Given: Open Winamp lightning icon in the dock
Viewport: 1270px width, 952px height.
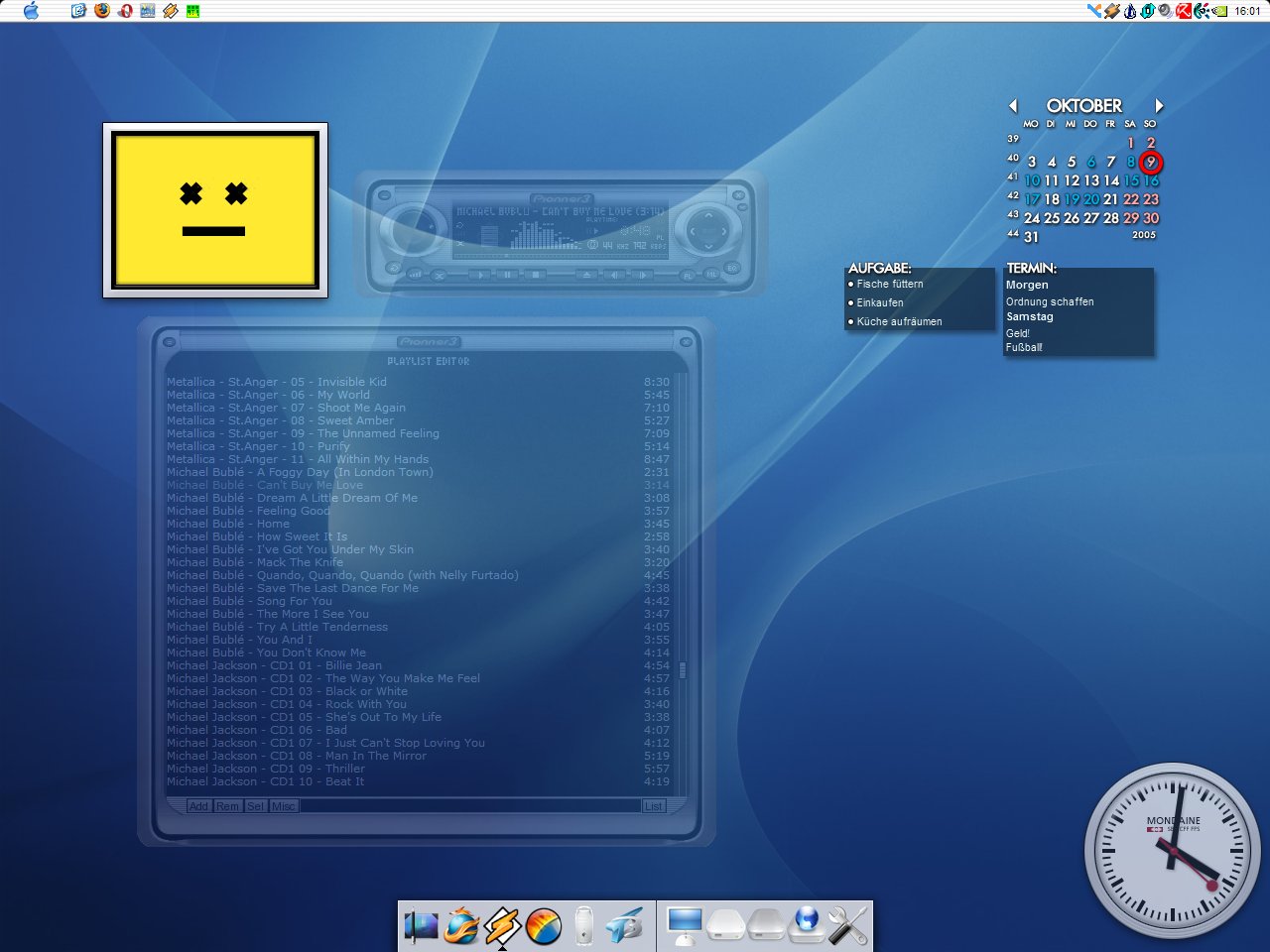Looking at the screenshot, I should 503,927.
